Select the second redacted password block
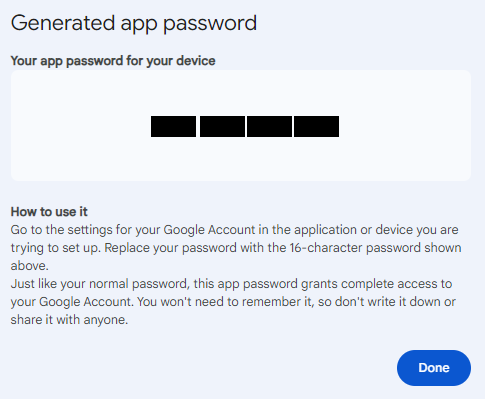 pos(222,126)
